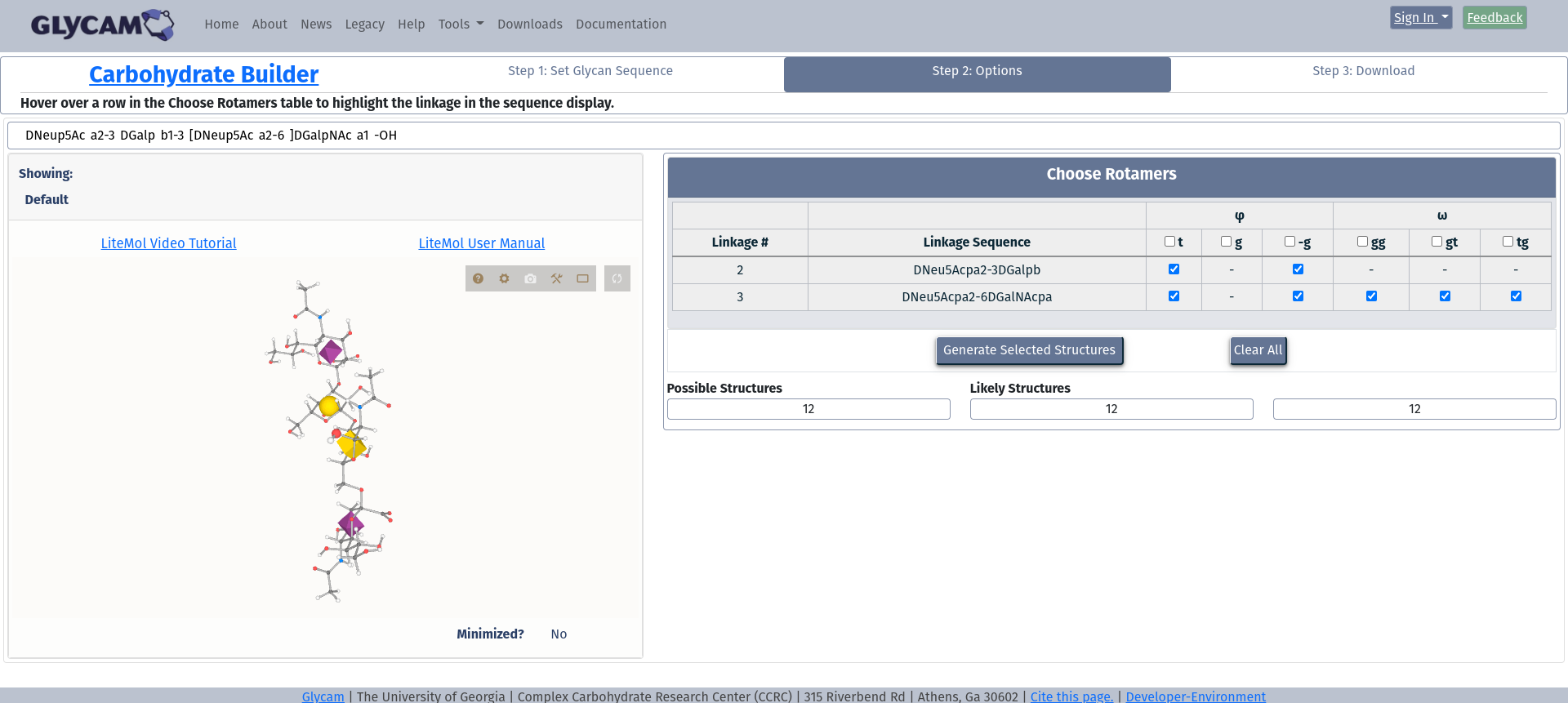Toggle the ω tg column header checkbox
1568x703 pixels.
1508,242
